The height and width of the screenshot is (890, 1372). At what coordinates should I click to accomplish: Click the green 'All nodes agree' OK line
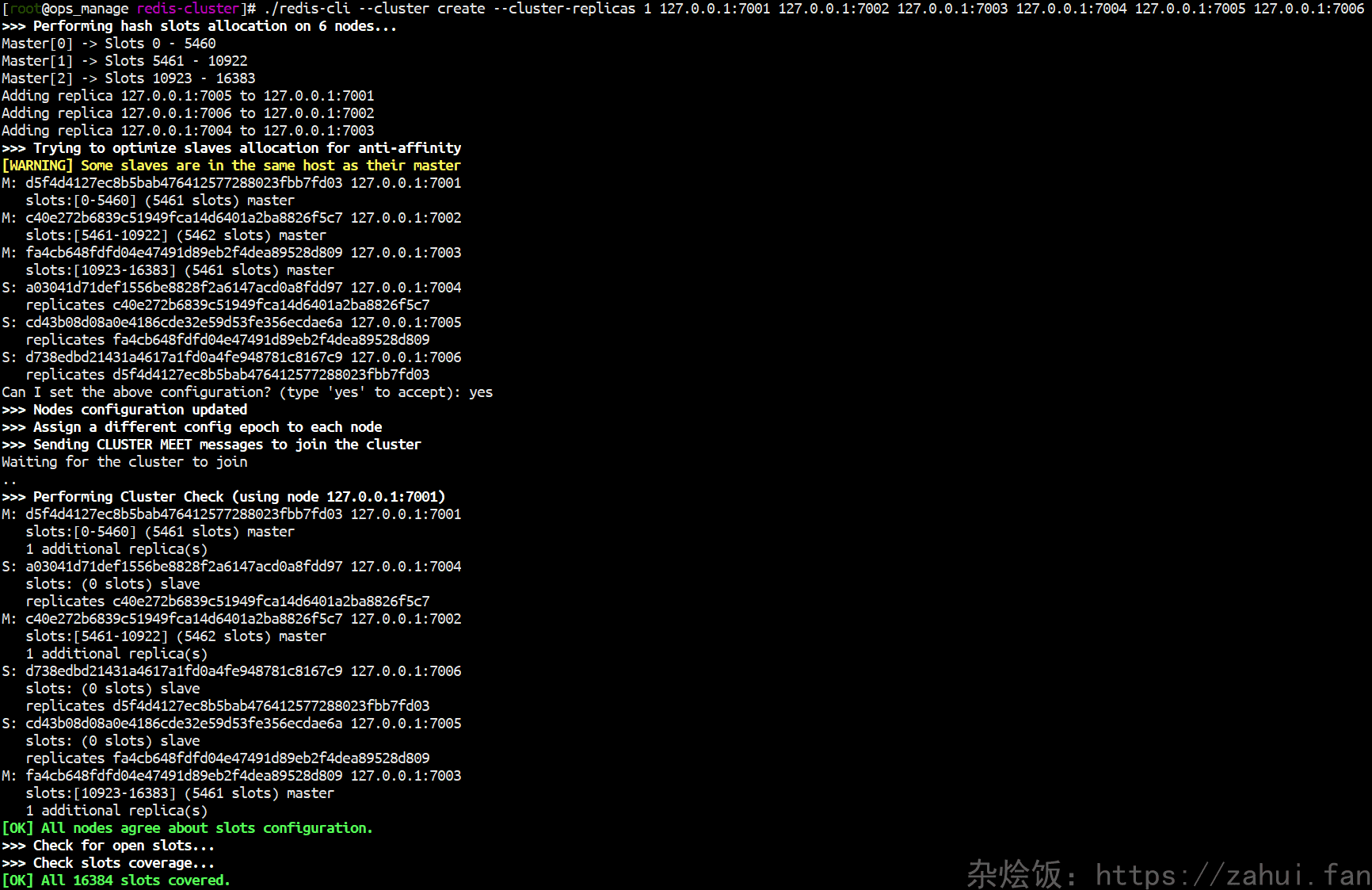click(x=187, y=828)
